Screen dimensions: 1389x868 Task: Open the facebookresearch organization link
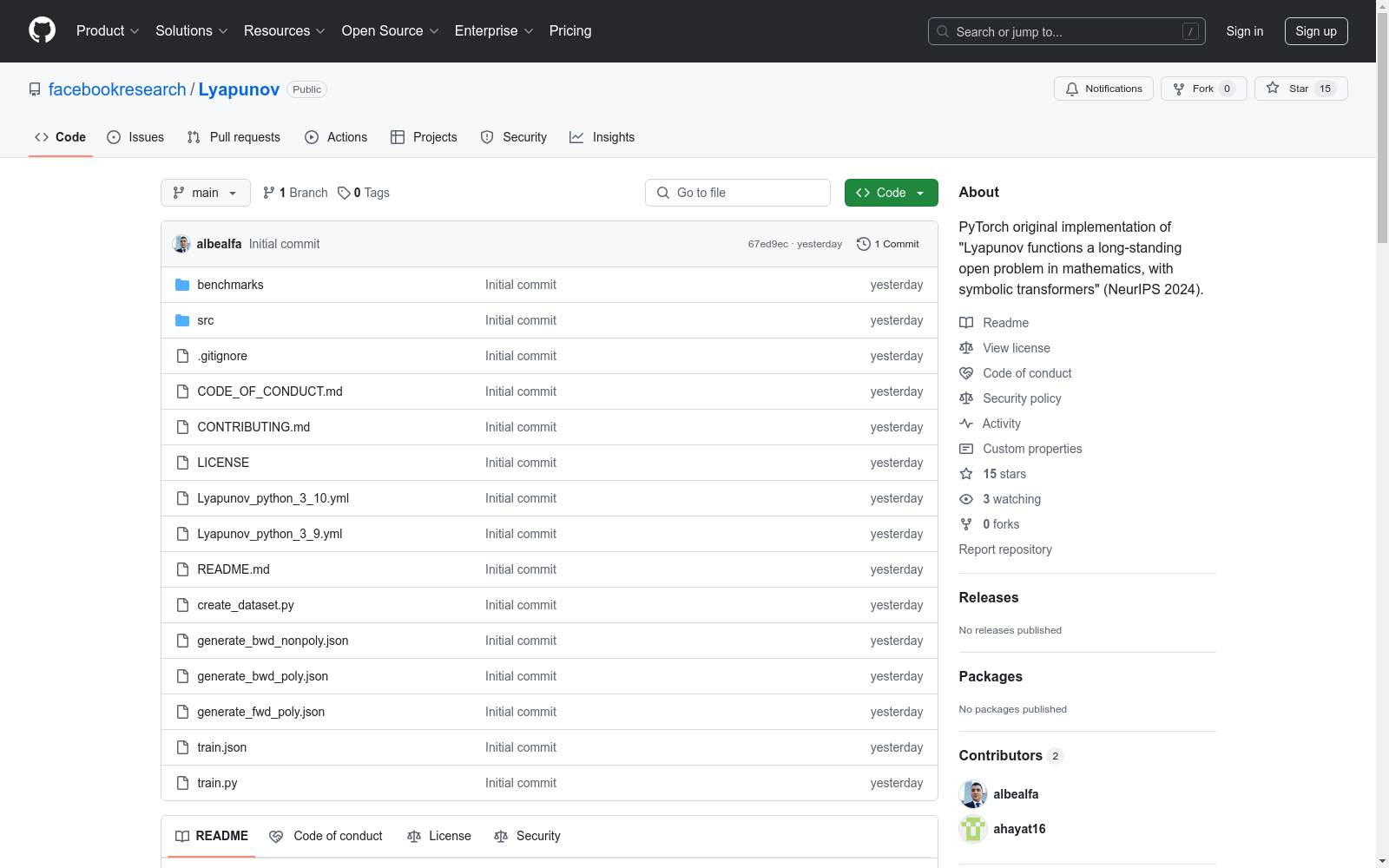(x=117, y=89)
